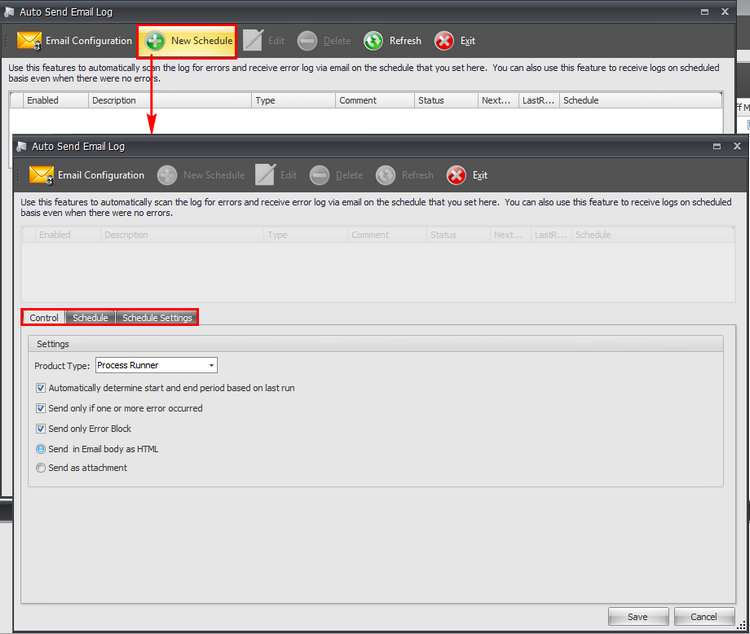Viewport: 750px width, 634px height.
Task: Click the green Refresh icon in top toolbar
Action: coord(373,41)
